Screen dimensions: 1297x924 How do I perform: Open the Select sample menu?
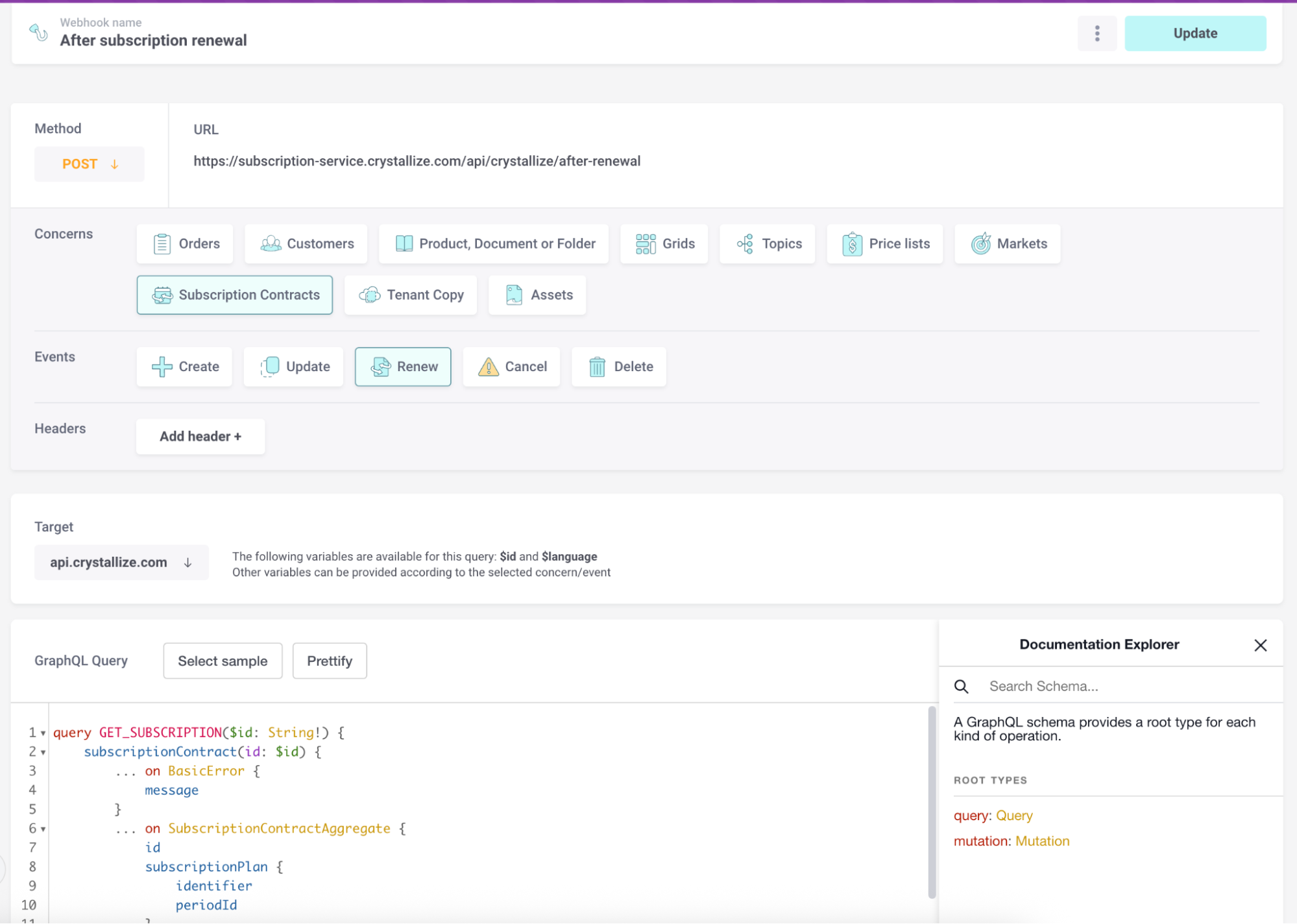click(x=223, y=661)
